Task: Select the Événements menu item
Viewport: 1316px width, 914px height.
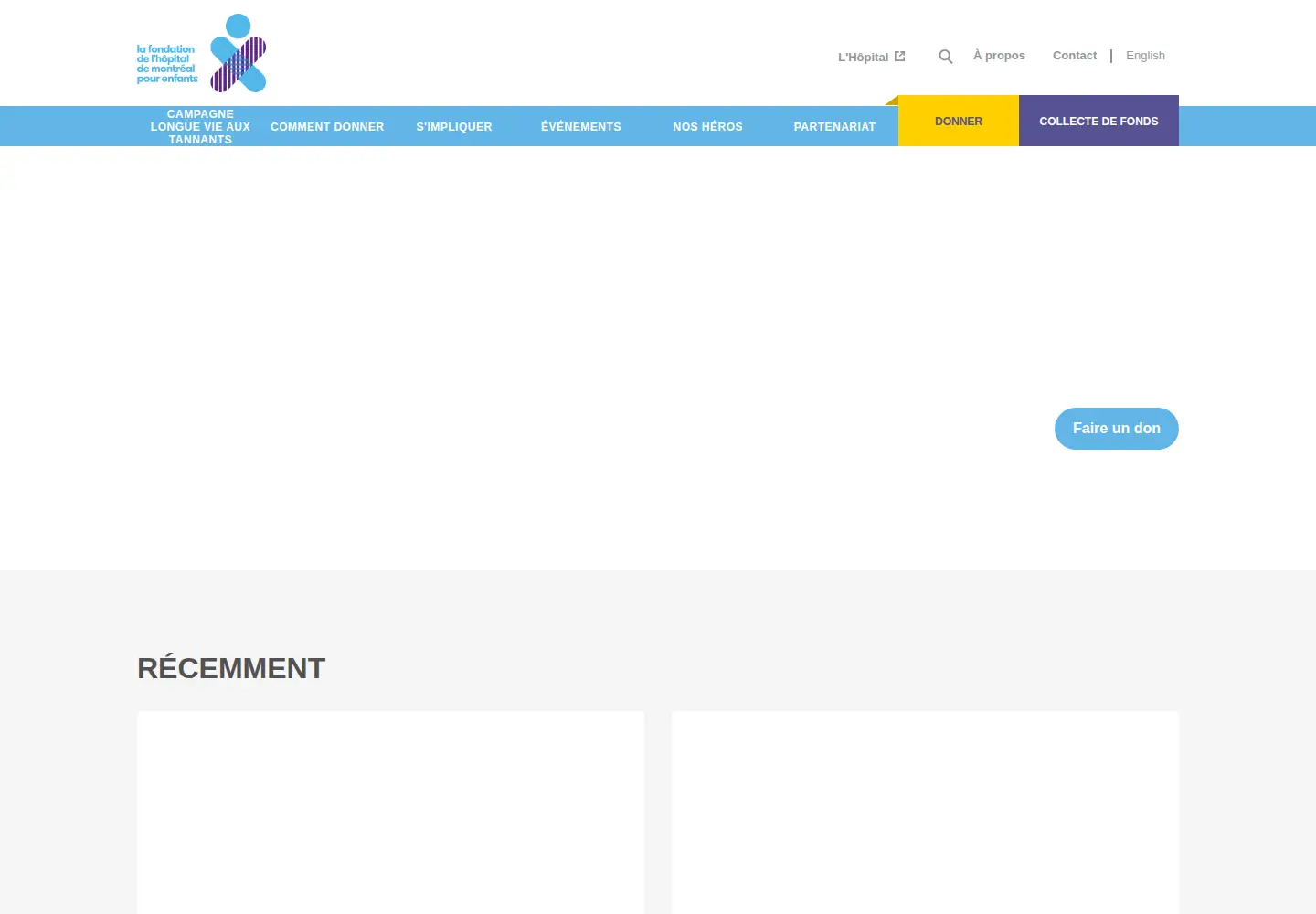Action: tap(581, 127)
